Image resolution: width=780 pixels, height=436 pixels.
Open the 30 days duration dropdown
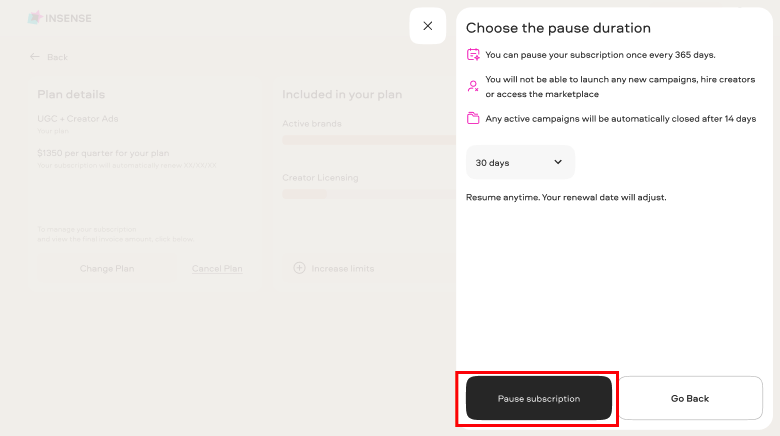click(x=520, y=162)
